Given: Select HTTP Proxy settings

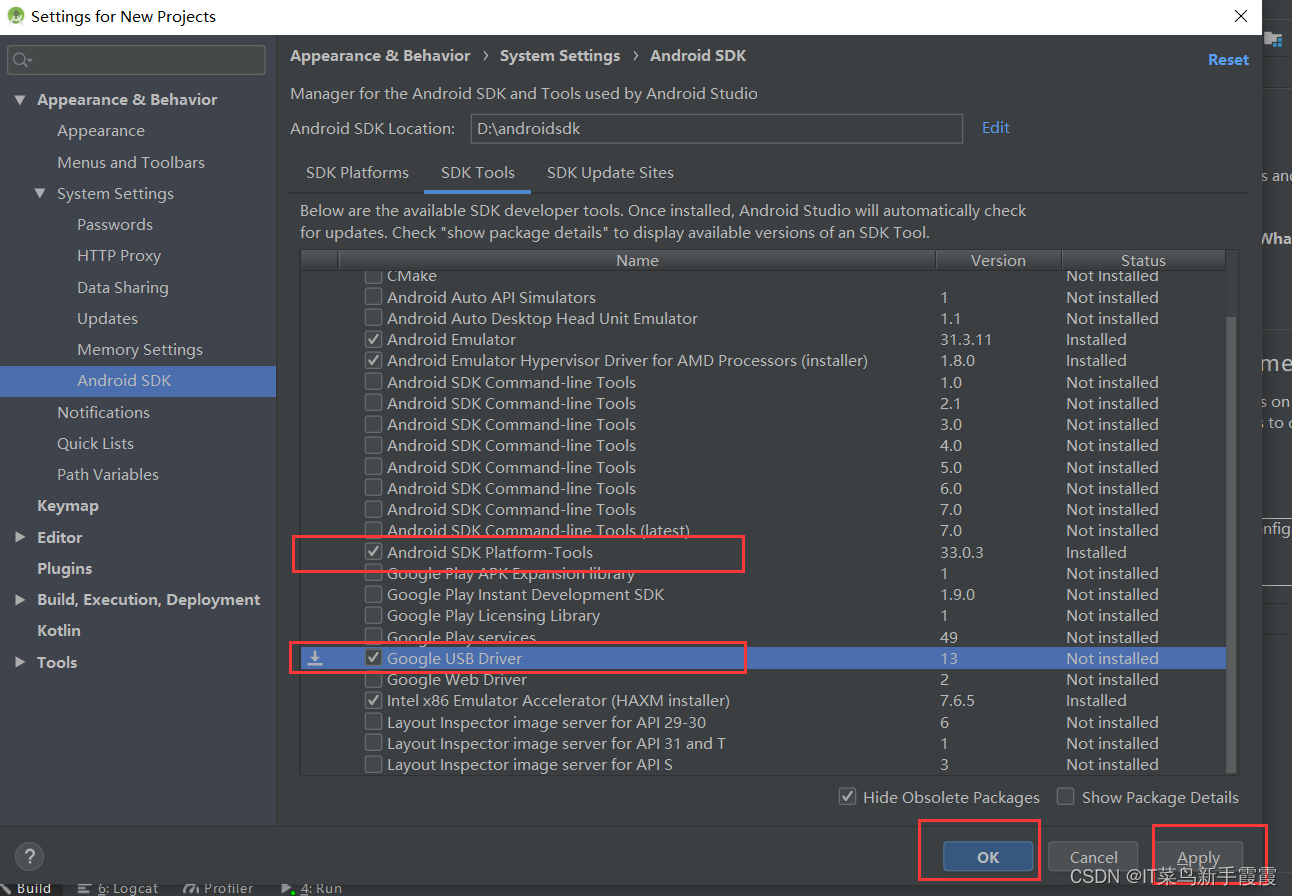Looking at the screenshot, I should [x=119, y=255].
